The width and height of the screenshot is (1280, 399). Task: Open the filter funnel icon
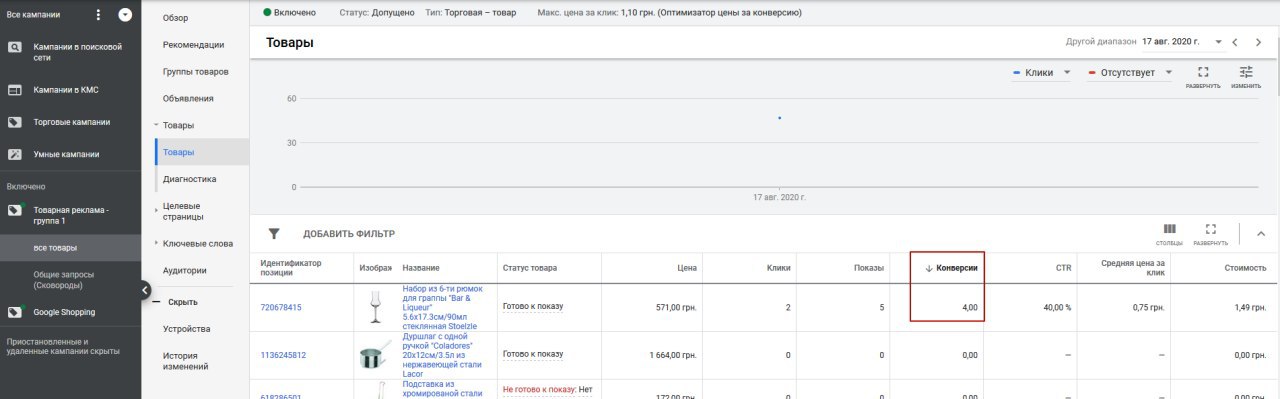click(x=274, y=234)
